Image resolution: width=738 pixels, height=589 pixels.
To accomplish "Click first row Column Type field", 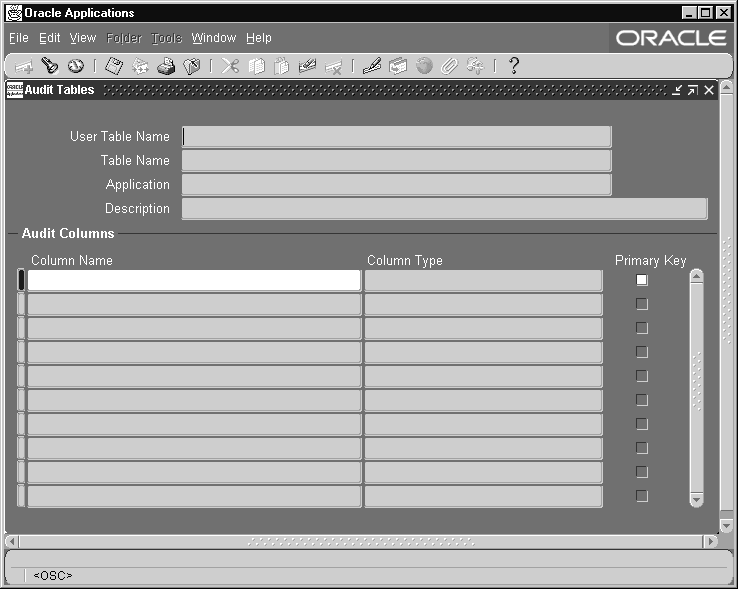I will pos(483,280).
